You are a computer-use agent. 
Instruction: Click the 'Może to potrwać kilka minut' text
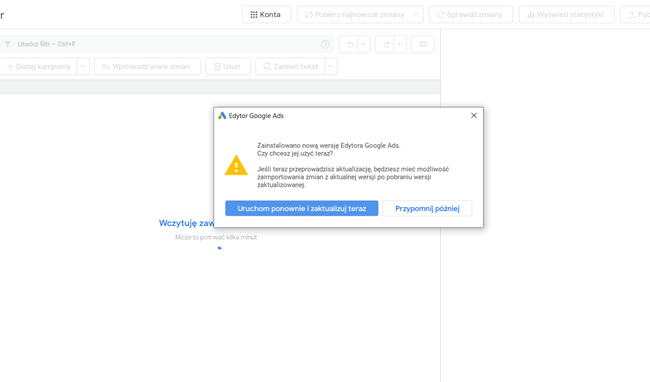[216, 237]
